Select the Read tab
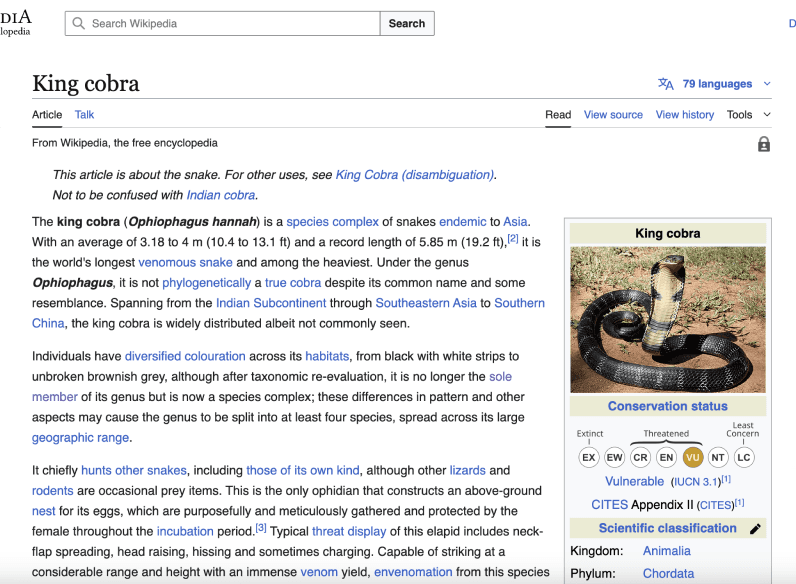796x584 pixels. [558, 115]
